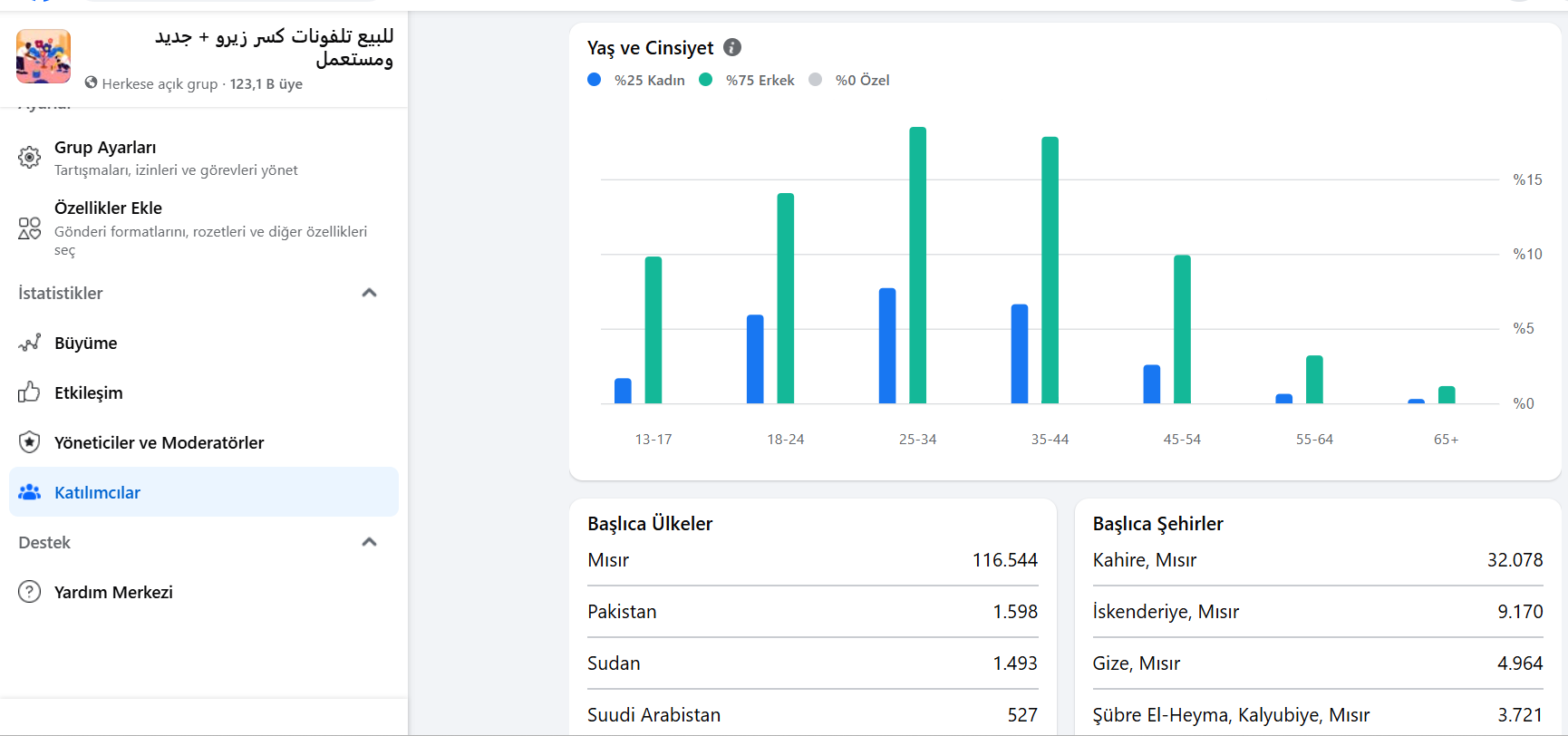Click the İstatistikler section header

(x=61, y=293)
